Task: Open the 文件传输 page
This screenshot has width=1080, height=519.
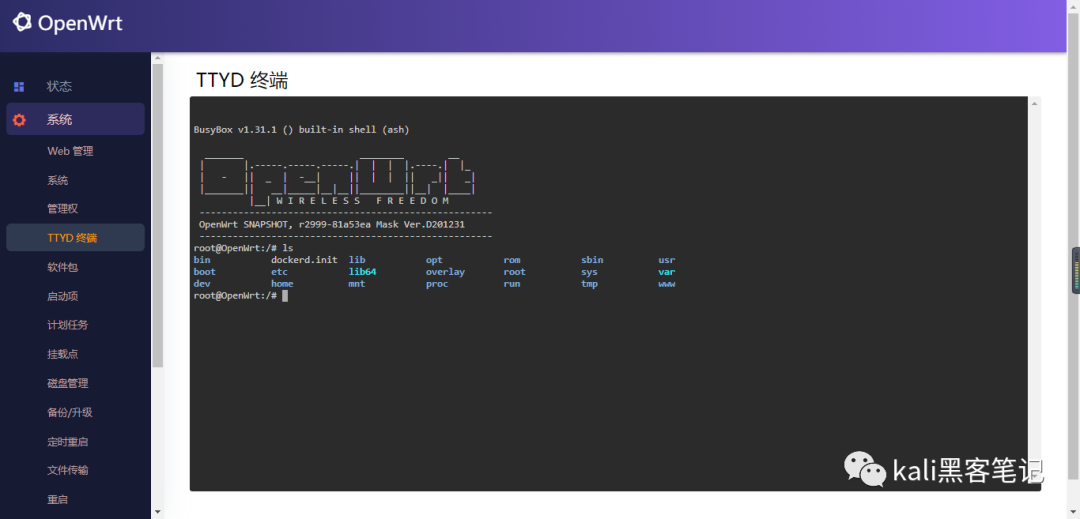Action: pos(68,471)
